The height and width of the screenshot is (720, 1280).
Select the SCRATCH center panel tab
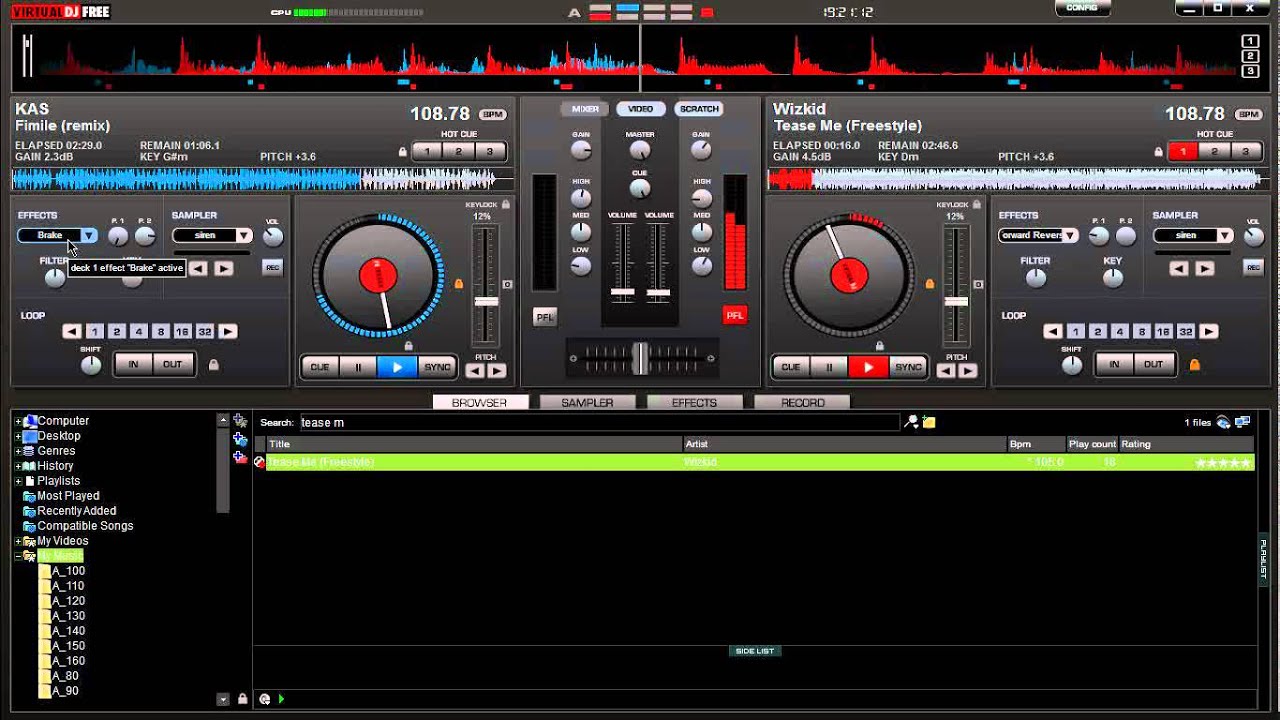tap(699, 109)
